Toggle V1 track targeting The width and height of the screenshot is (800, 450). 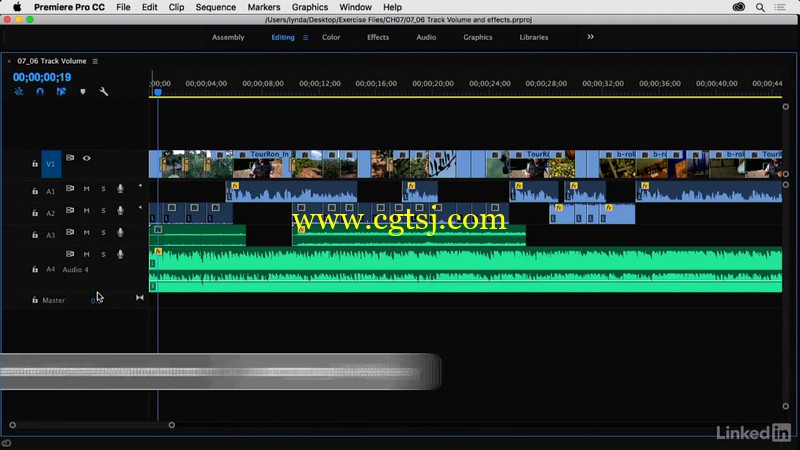point(51,164)
